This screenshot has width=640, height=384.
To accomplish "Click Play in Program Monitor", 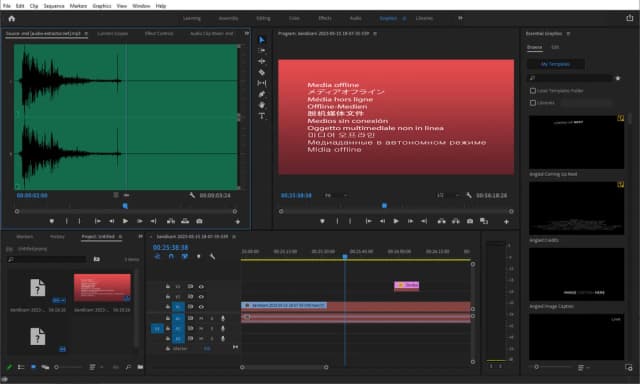I will [x=396, y=221].
